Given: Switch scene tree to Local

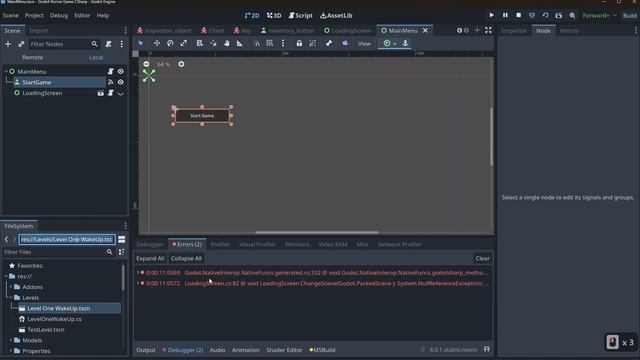Looking at the screenshot, I should click(x=96, y=58).
